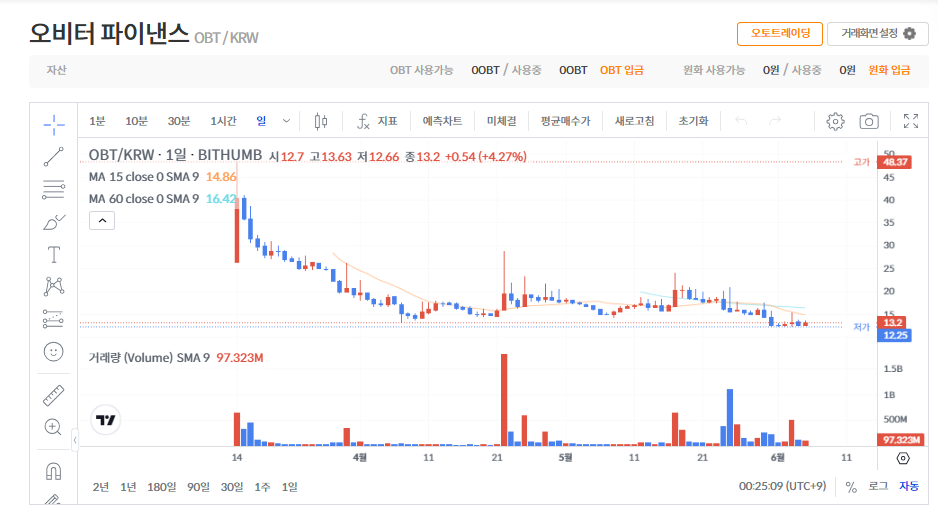The width and height of the screenshot is (938, 510).
Task: Click the TradingView logo badge
Action: (105, 420)
